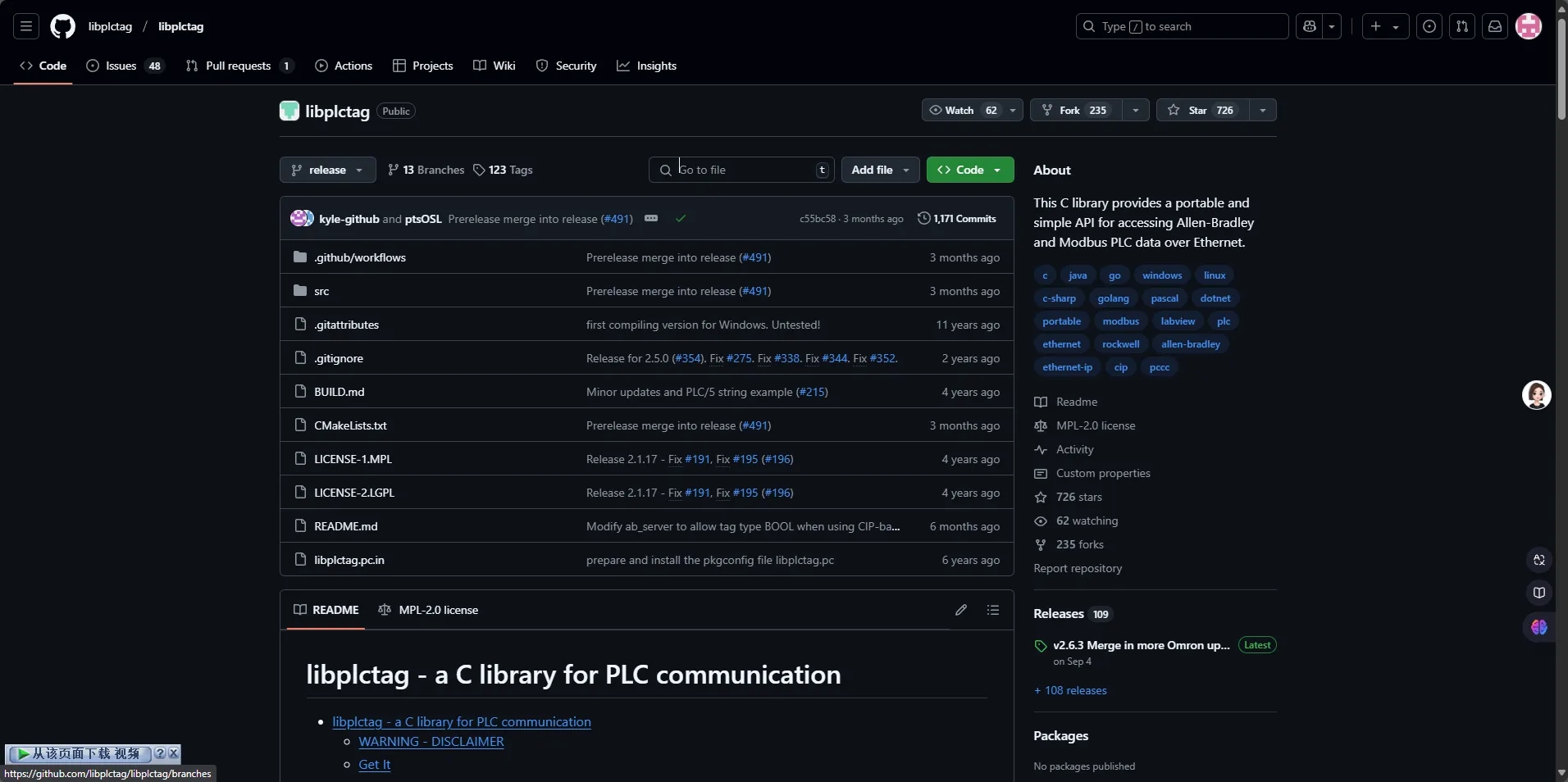Open the 1,171 Commits history link
The image size is (1568, 782).
(x=956, y=219)
